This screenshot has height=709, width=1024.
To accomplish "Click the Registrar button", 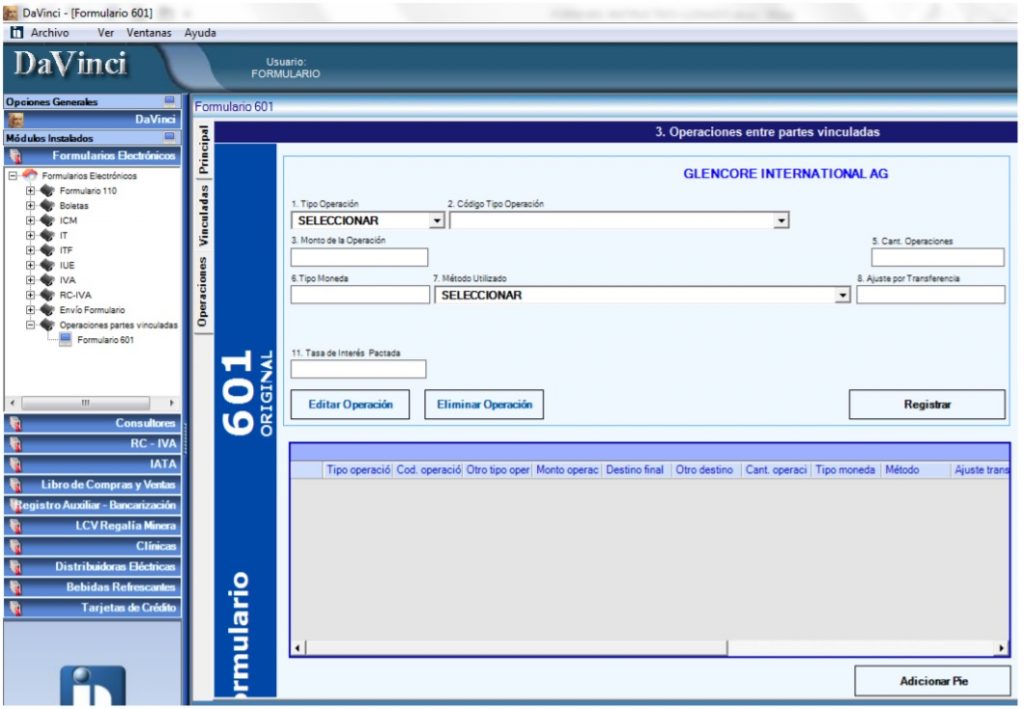I will click(926, 405).
